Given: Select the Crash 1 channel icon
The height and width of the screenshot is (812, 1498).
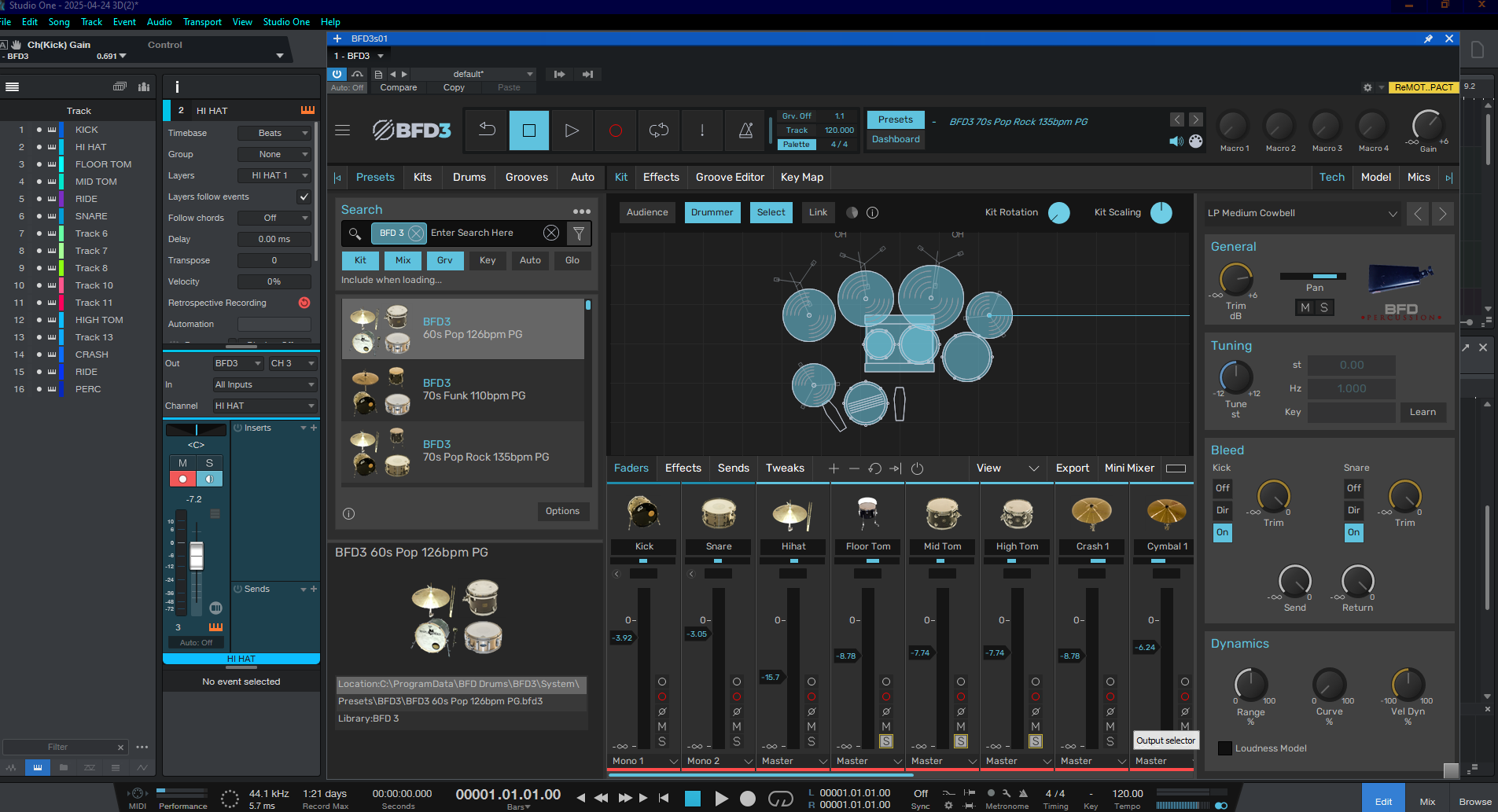Looking at the screenshot, I should click(1091, 513).
